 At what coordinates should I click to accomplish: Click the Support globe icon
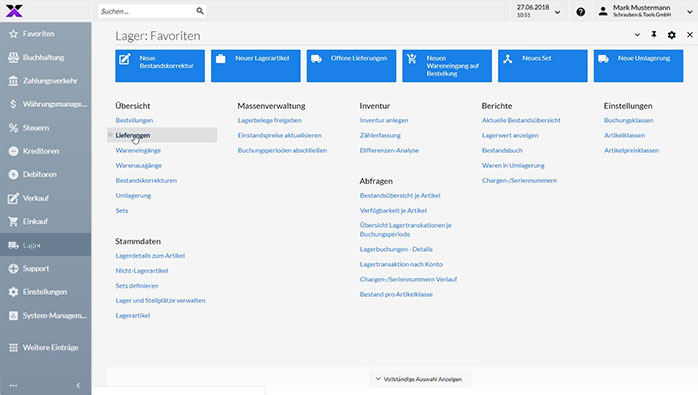pos(13,269)
